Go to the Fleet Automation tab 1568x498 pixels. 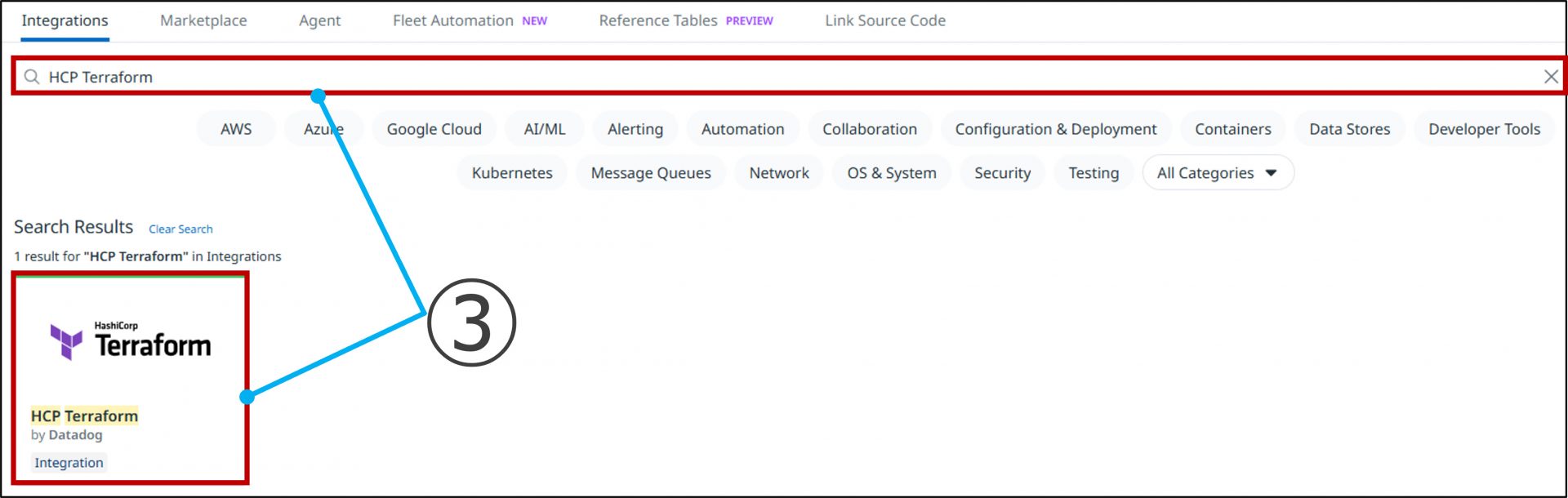pyautogui.click(x=453, y=21)
